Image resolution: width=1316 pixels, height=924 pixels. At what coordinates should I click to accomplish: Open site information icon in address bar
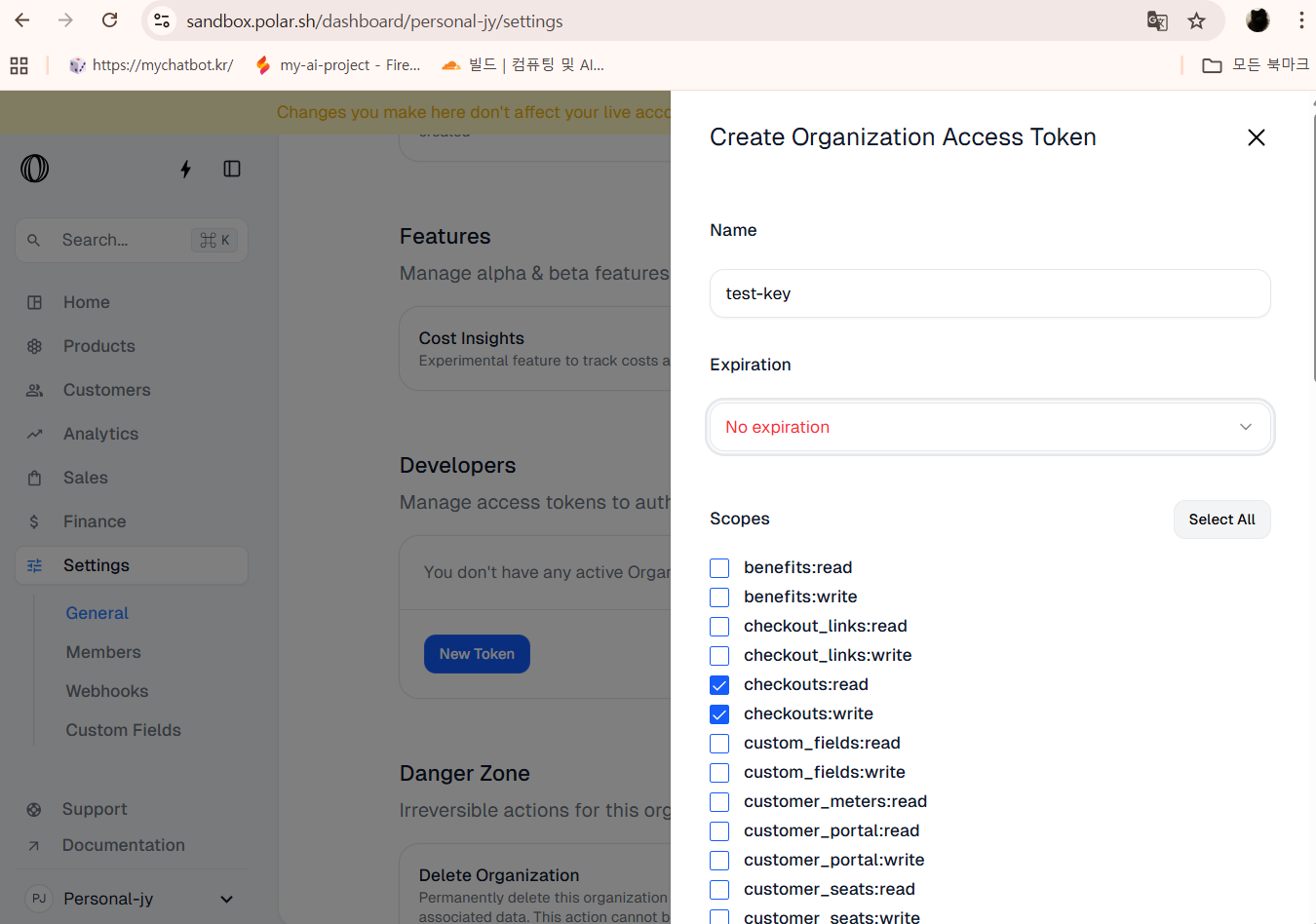click(x=162, y=20)
